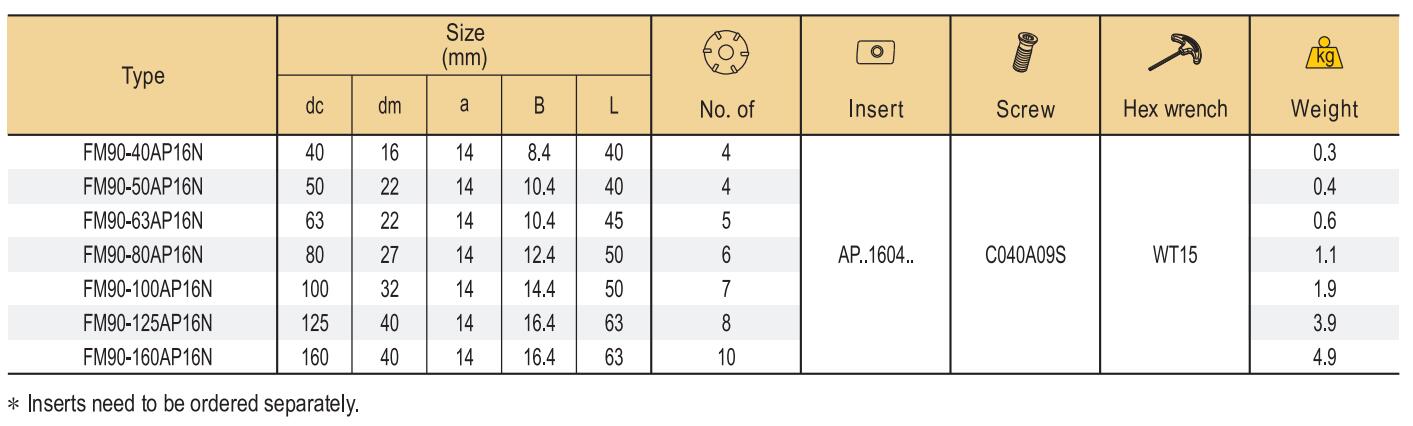The image size is (1413, 426).
Task: Select the FM90-40AP16N type cell
Action: coord(144,153)
